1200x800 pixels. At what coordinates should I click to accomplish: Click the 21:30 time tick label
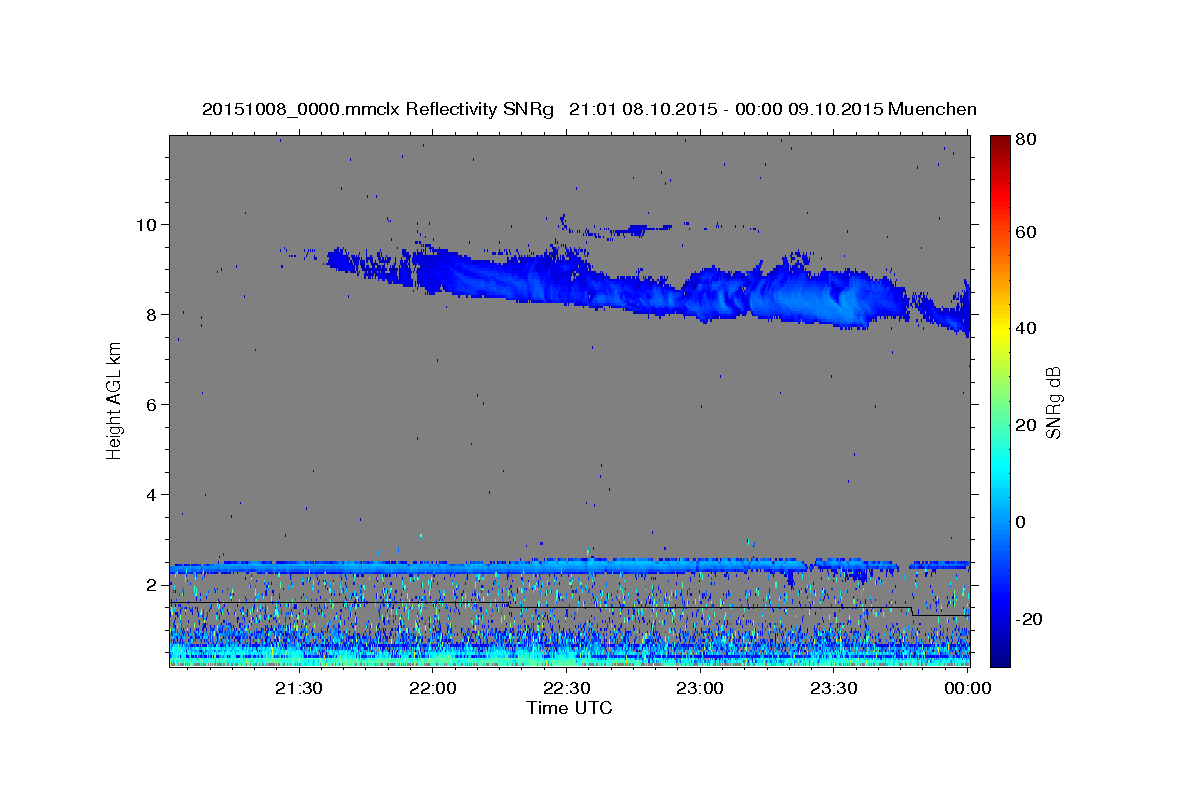click(x=299, y=688)
